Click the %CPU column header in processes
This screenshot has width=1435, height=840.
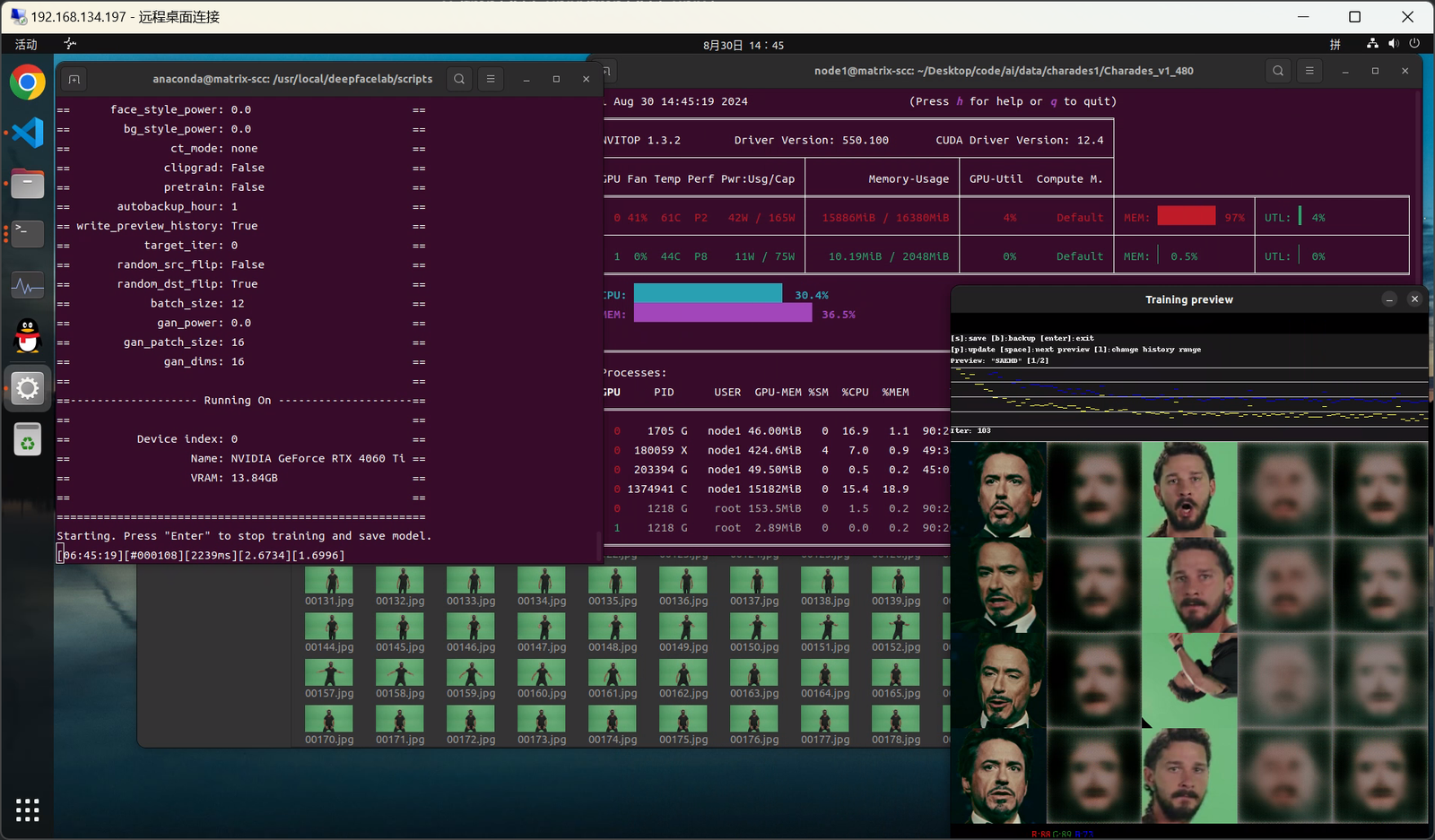point(855,393)
